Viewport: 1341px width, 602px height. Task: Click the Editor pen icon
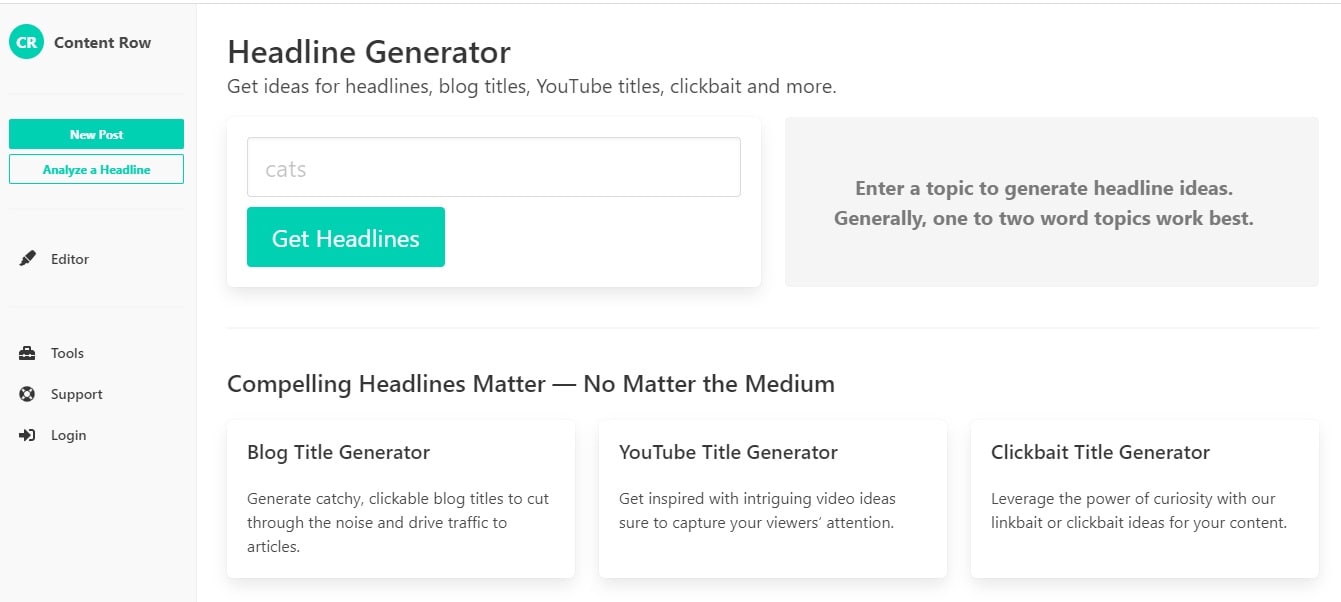pos(28,259)
